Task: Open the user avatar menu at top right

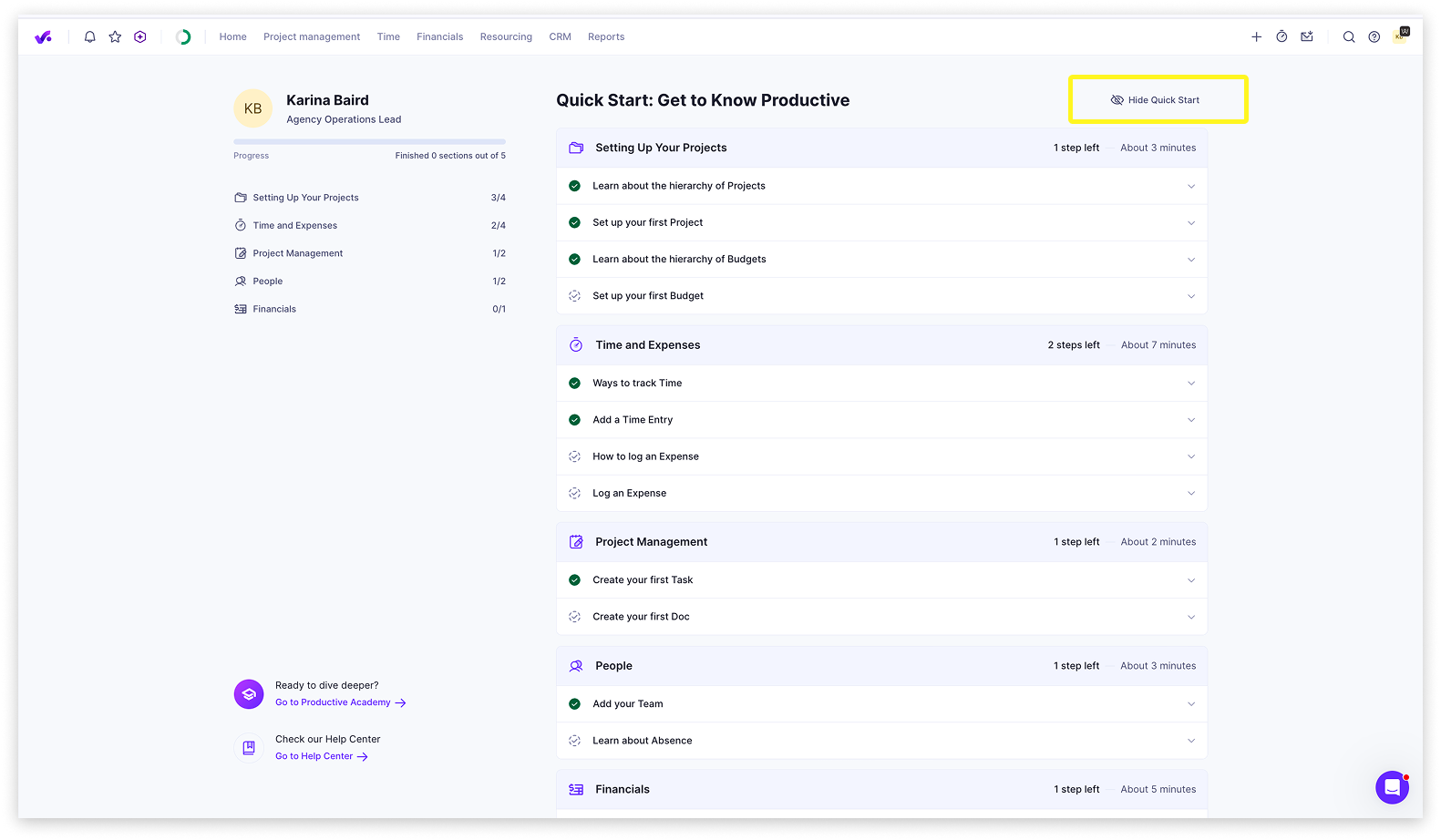Action: [1400, 36]
